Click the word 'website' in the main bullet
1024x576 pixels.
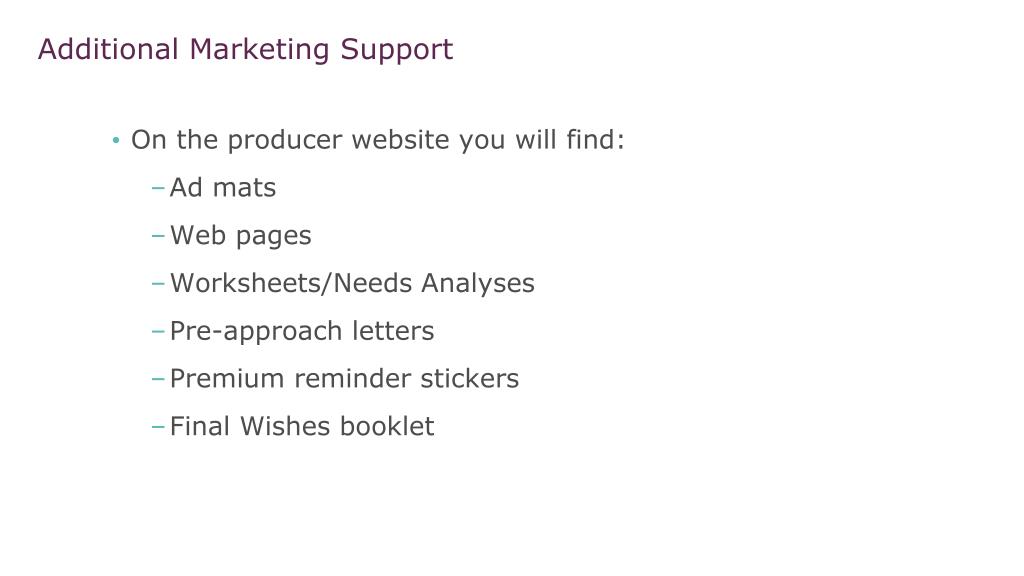pyautogui.click(x=400, y=140)
